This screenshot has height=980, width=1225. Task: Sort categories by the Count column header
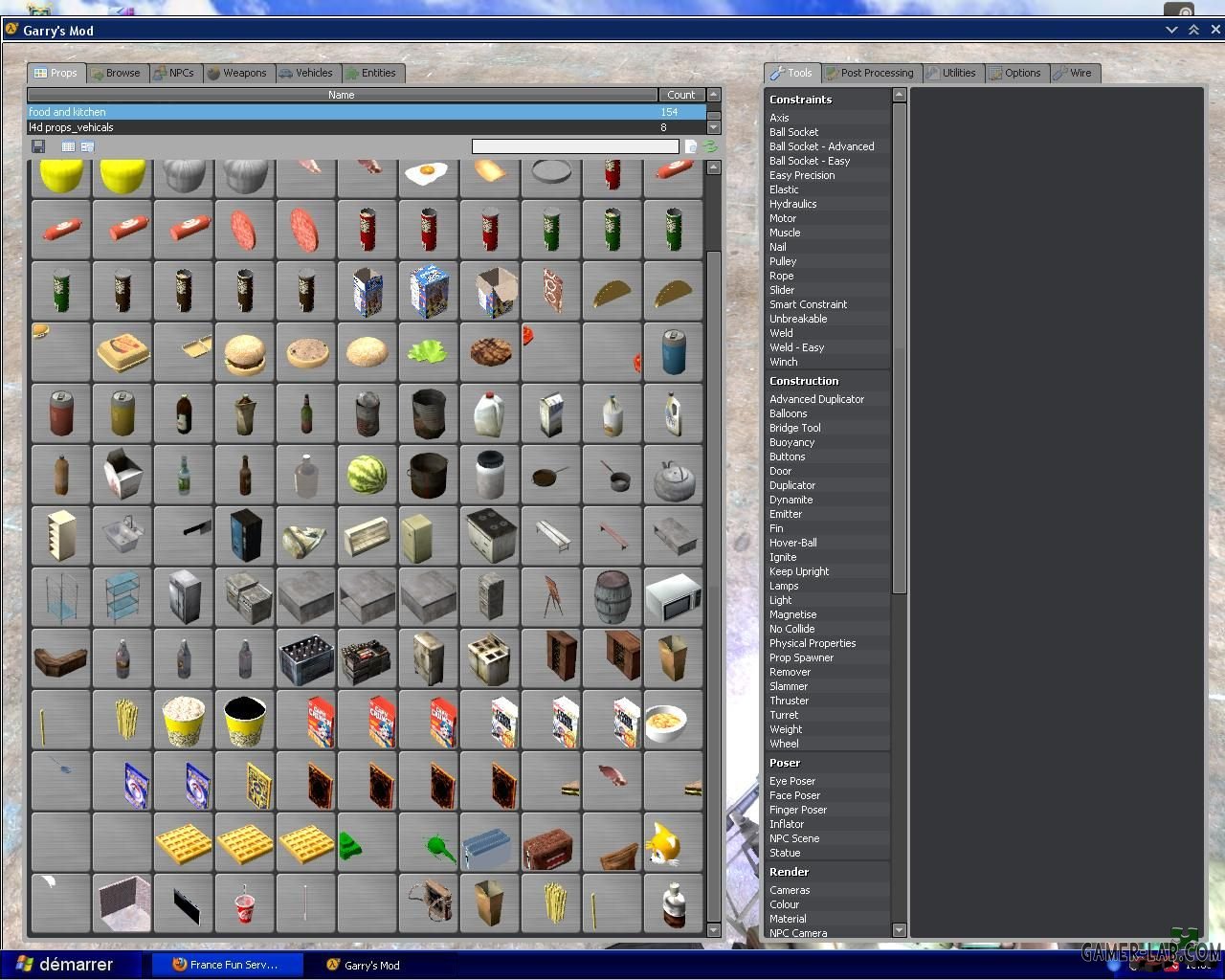coord(681,95)
